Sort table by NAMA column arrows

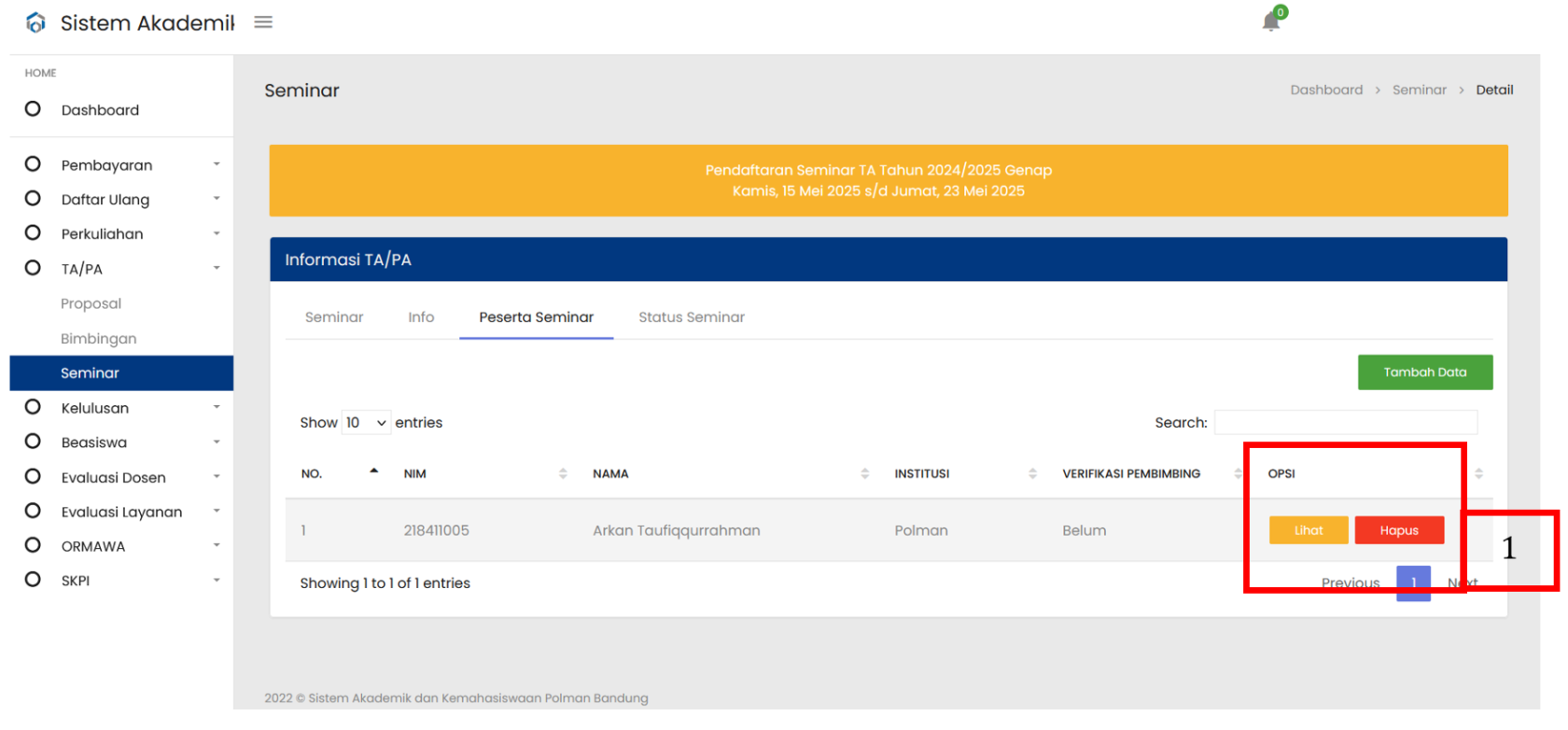click(864, 474)
